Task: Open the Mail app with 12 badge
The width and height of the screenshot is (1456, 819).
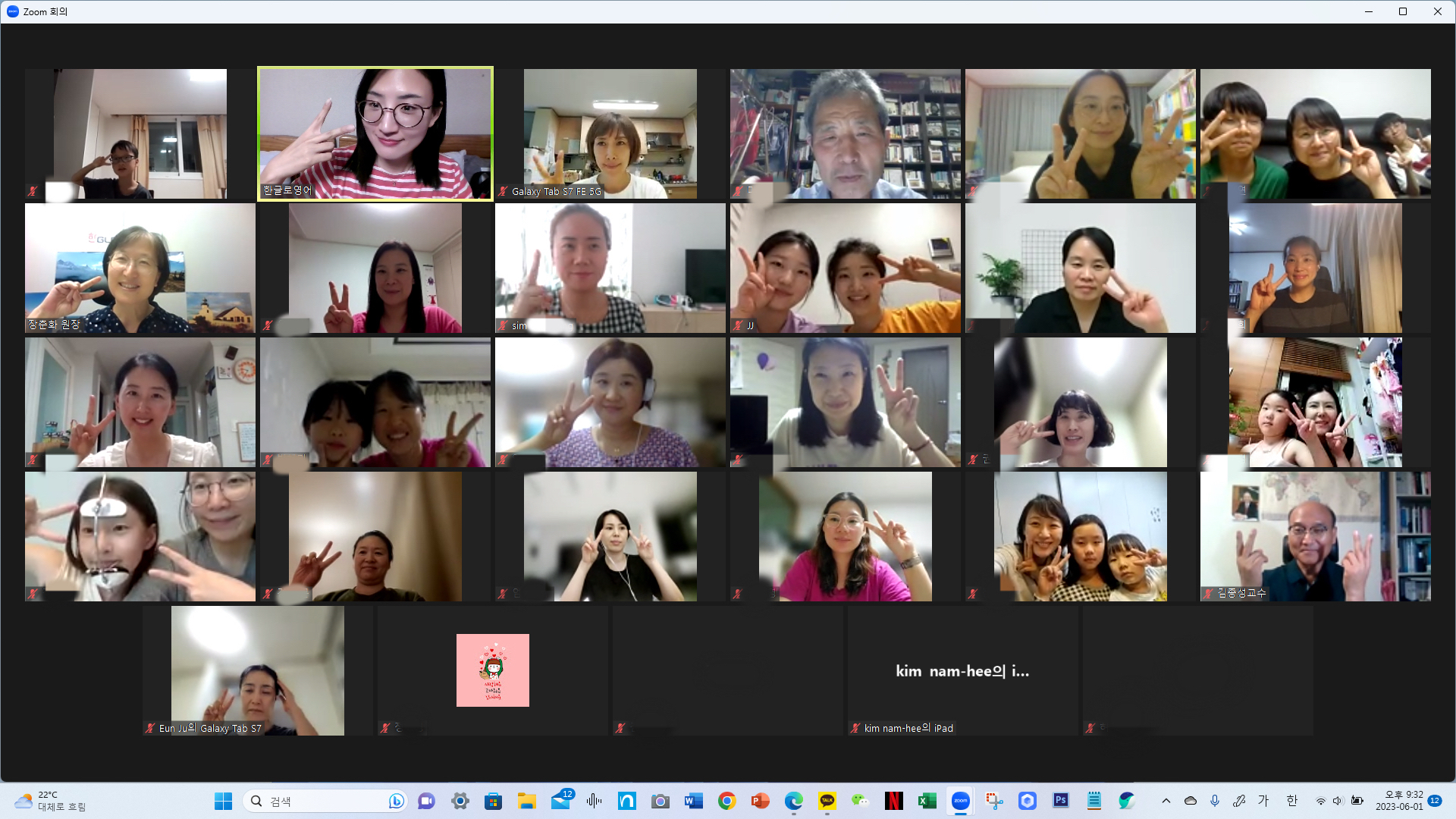Action: (x=561, y=801)
